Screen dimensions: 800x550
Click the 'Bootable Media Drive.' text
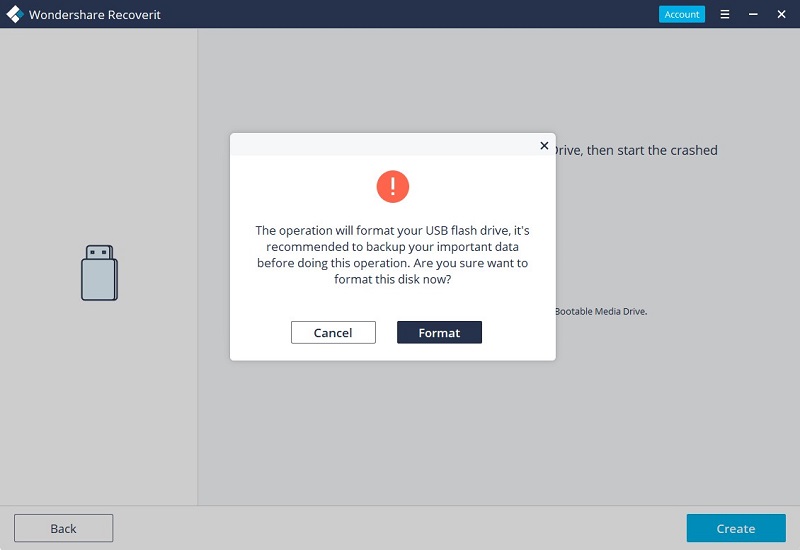click(x=601, y=311)
